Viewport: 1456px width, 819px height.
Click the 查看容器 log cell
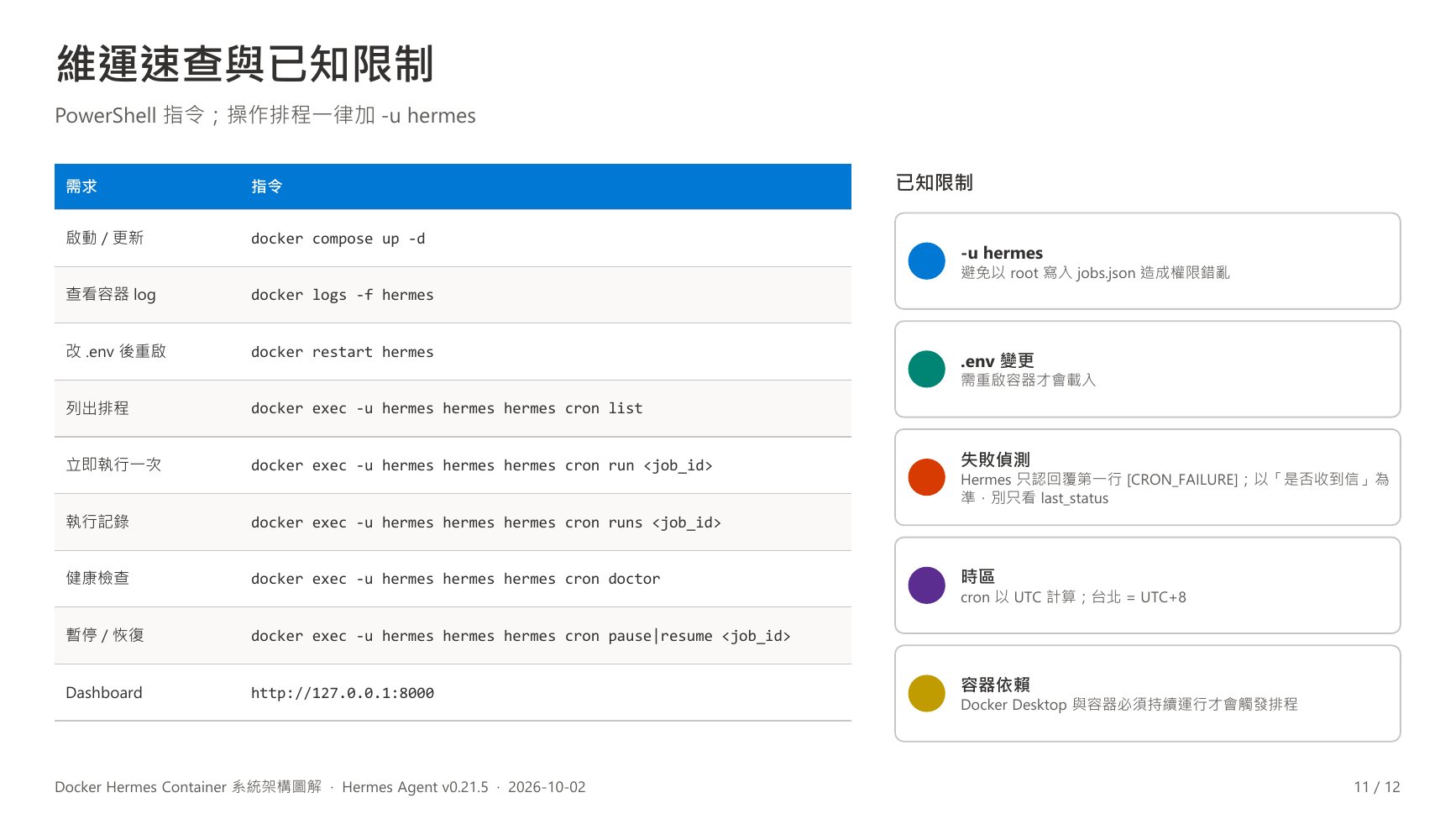pyautogui.click(x=111, y=295)
